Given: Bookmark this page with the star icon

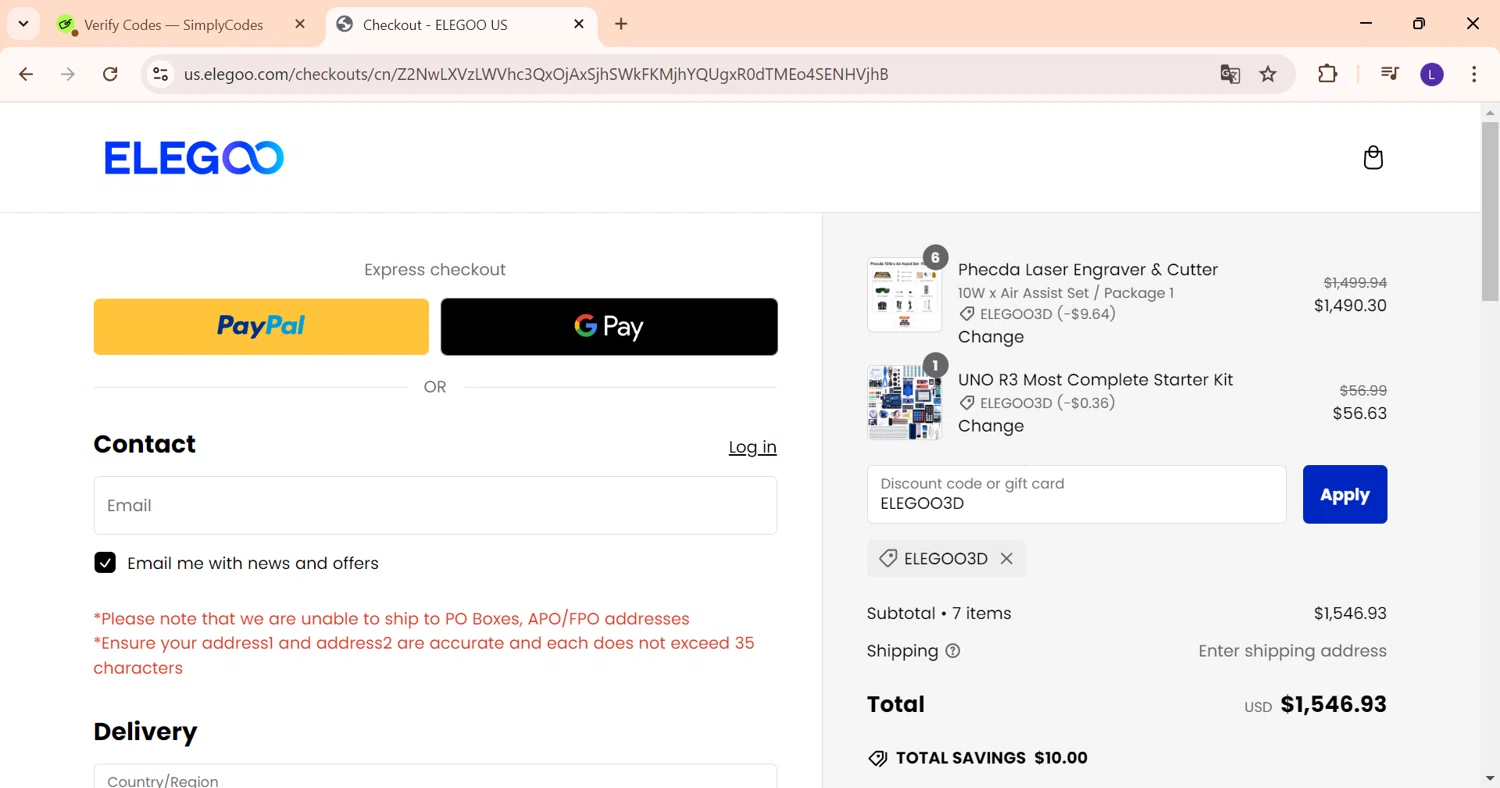Looking at the screenshot, I should (x=1268, y=74).
